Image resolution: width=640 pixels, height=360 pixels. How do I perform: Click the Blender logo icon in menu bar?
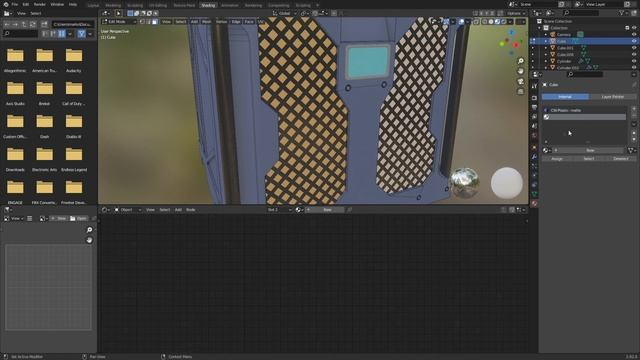pyautogui.click(x=6, y=4)
